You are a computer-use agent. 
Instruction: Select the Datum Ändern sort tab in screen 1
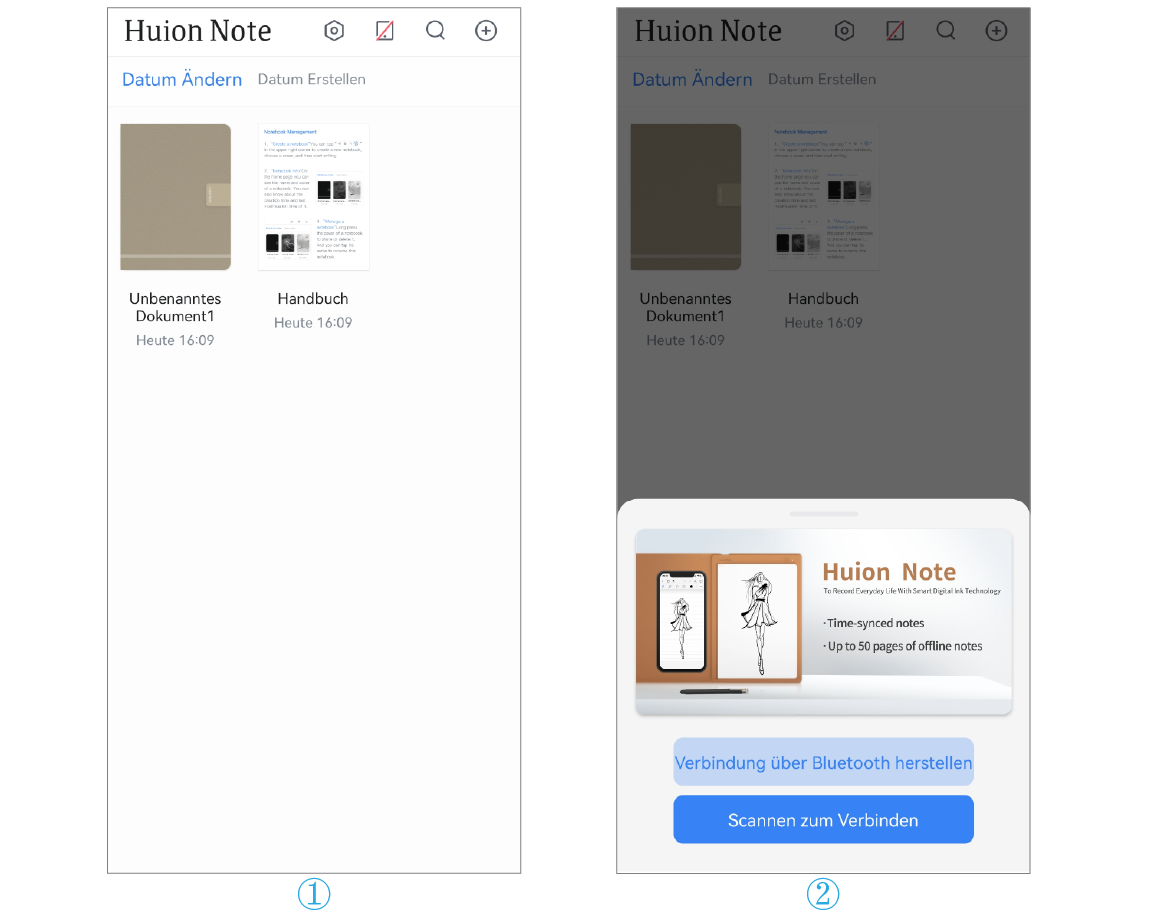click(x=182, y=79)
